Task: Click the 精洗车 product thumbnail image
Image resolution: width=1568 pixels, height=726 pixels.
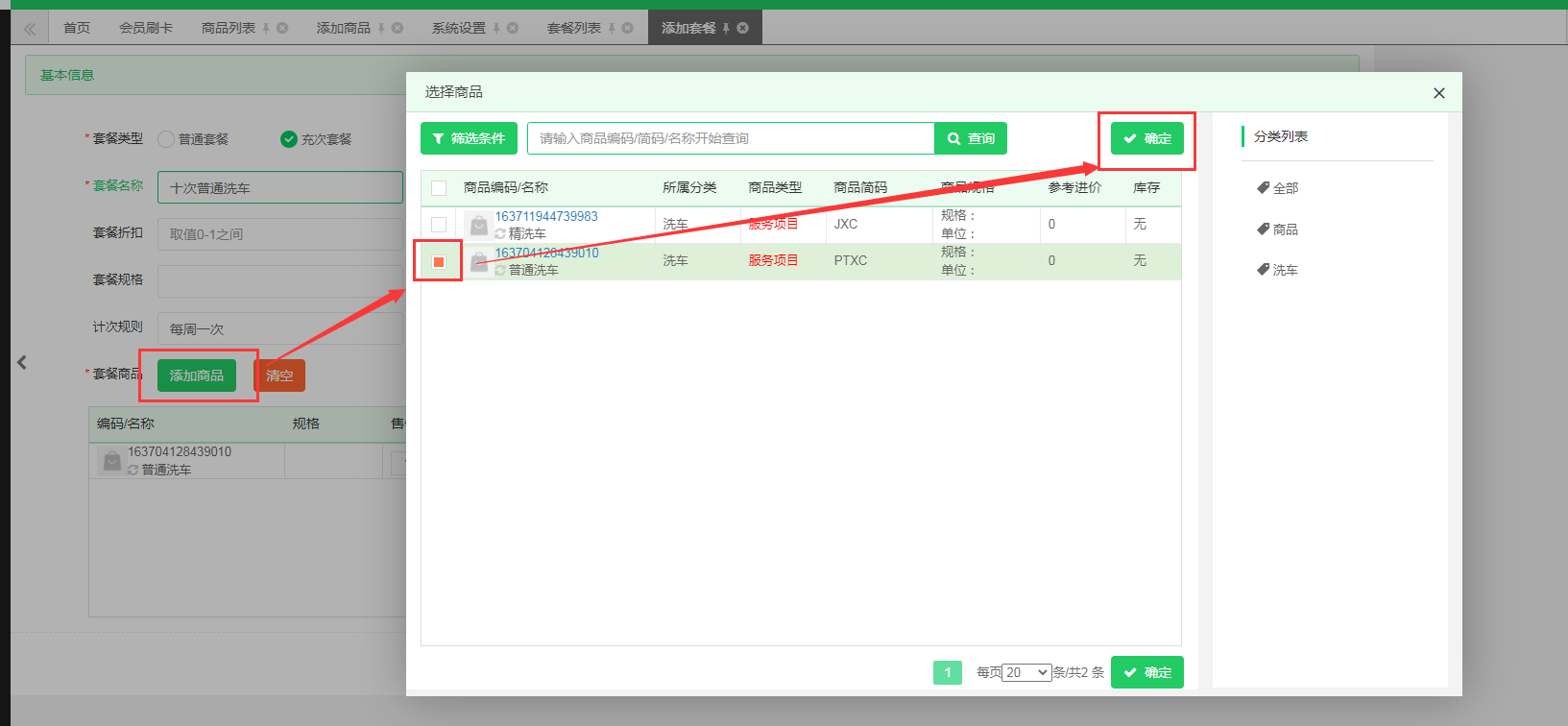Action: [478, 225]
